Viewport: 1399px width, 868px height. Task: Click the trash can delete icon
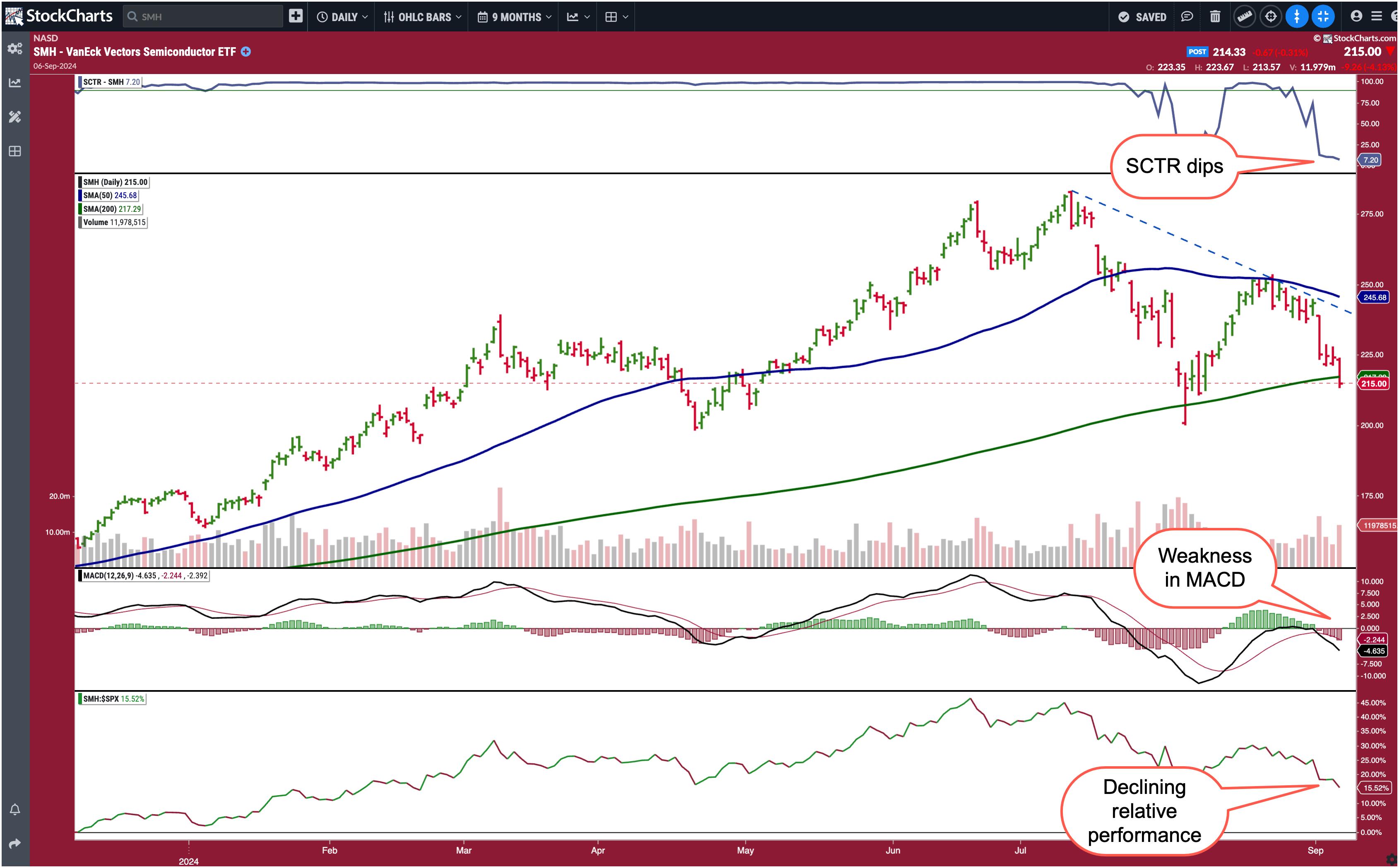click(1215, 17)
